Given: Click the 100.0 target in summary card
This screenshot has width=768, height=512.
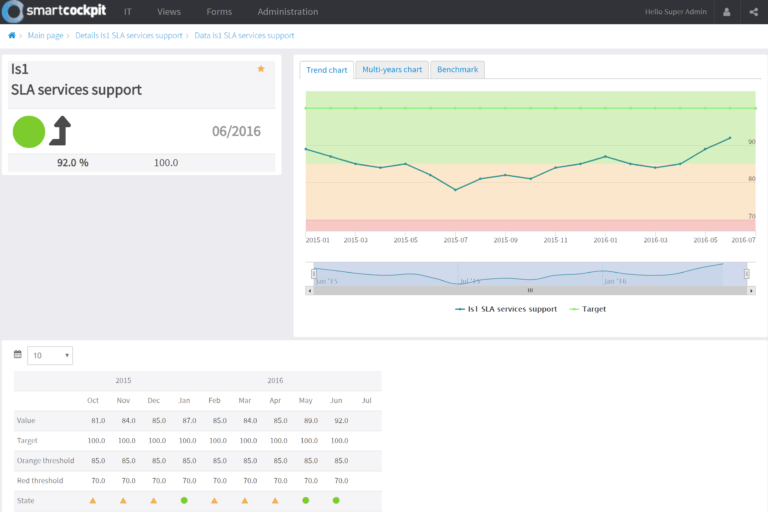Looking at the screenshot, I should coord(166,163).
